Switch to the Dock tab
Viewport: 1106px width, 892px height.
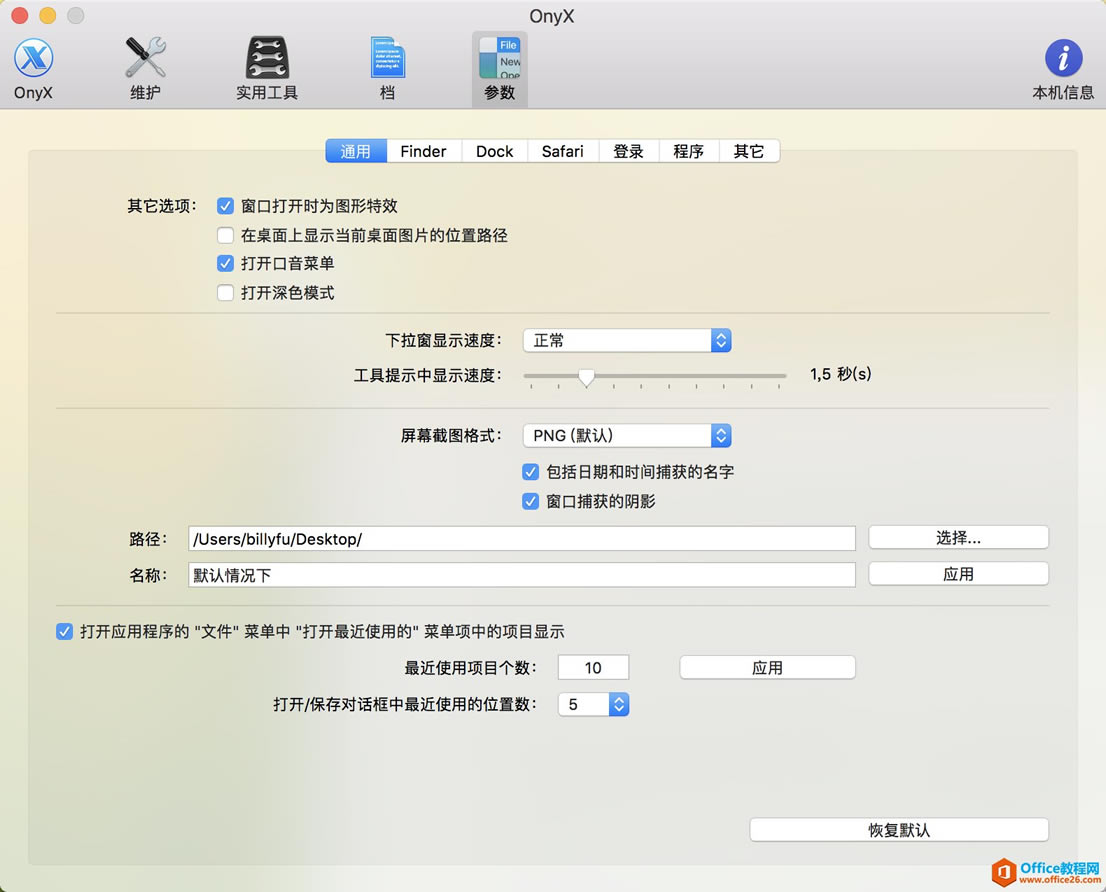coord(494,151)
